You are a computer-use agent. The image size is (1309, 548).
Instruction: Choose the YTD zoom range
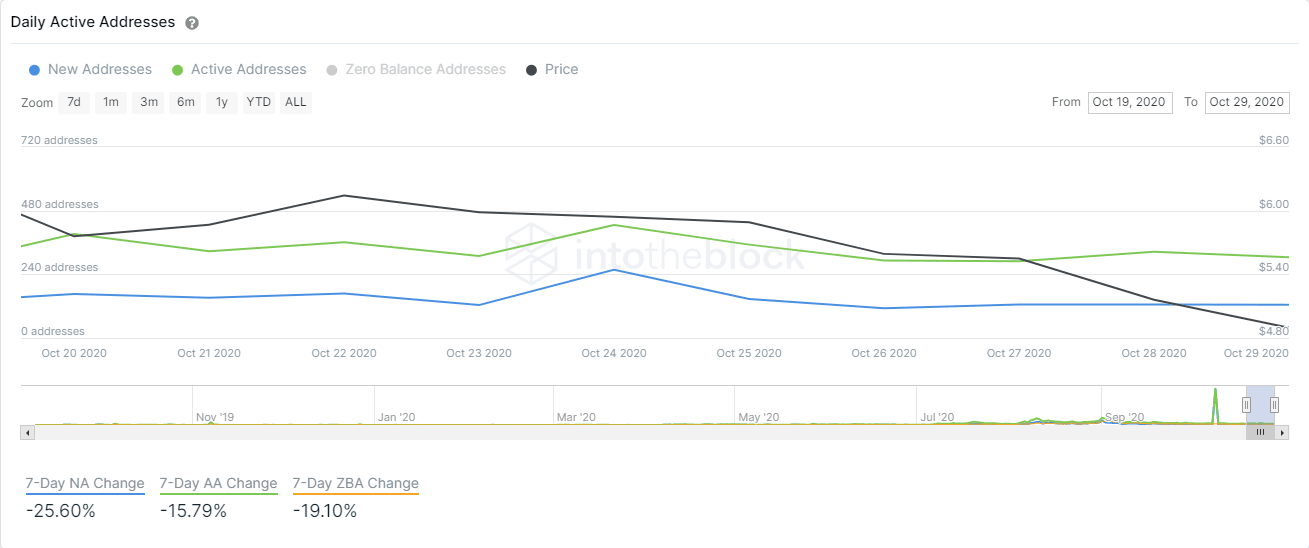pos(259,102)
